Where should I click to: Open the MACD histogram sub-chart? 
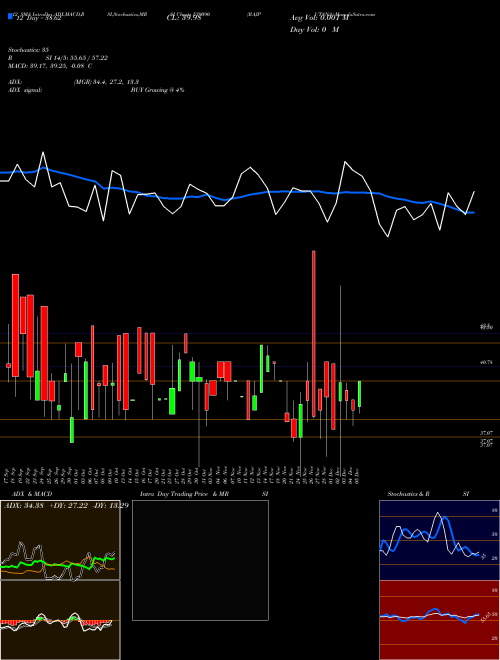click(60, 620)
